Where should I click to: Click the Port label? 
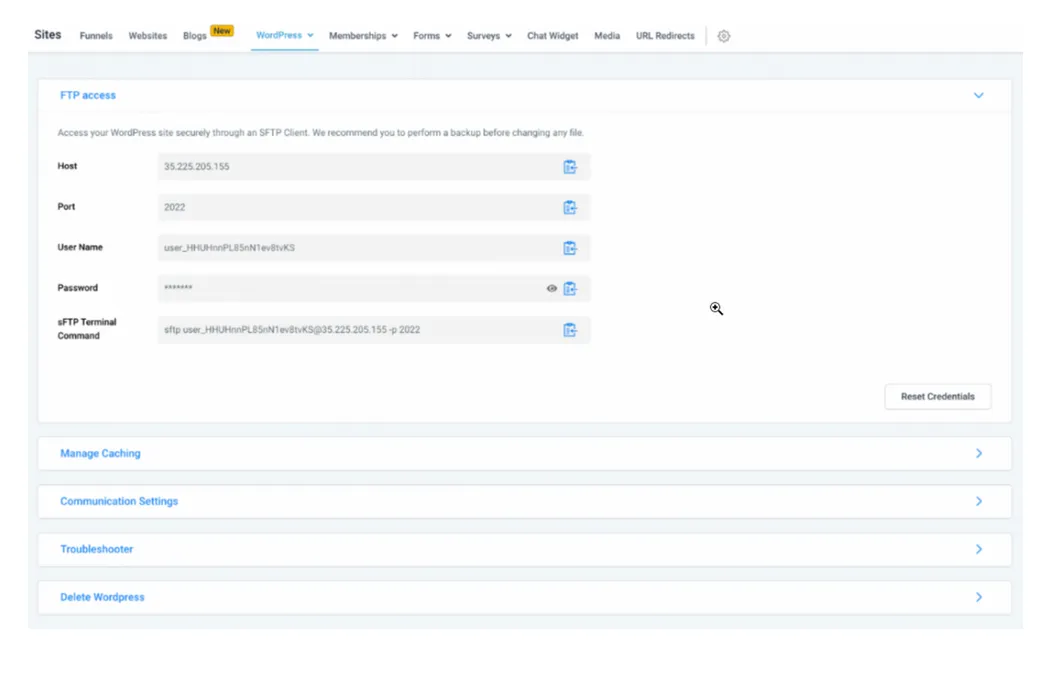click(x=66, y=207)
